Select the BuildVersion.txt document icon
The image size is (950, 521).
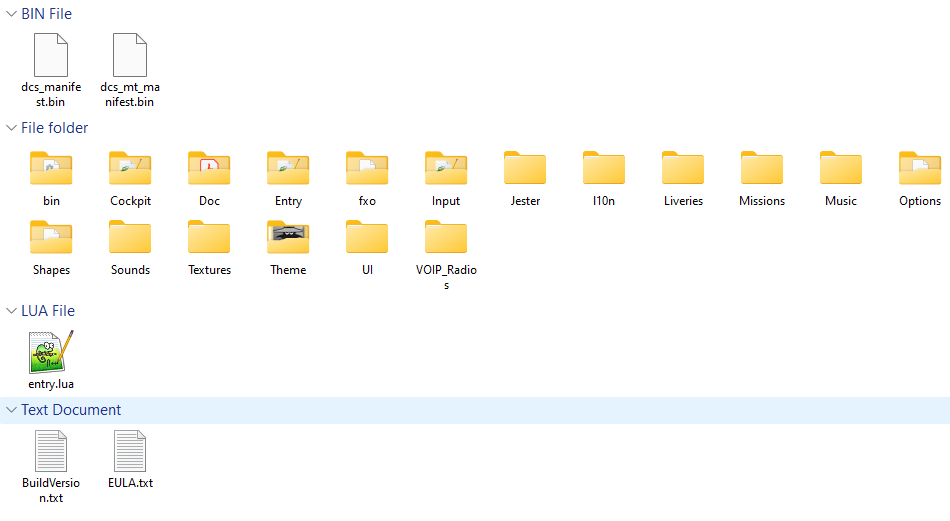[x=51, y=451]
